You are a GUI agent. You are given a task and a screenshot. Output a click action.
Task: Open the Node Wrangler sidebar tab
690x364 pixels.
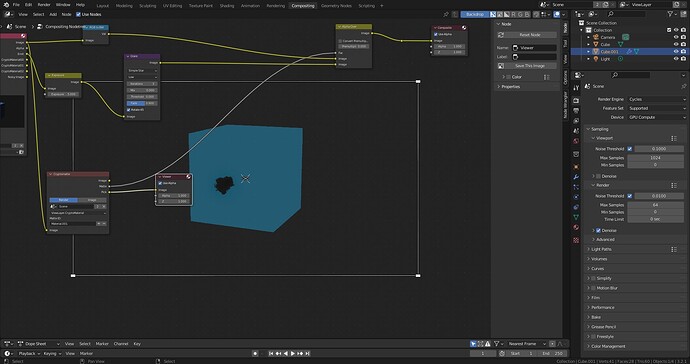[x=565, y=106]
